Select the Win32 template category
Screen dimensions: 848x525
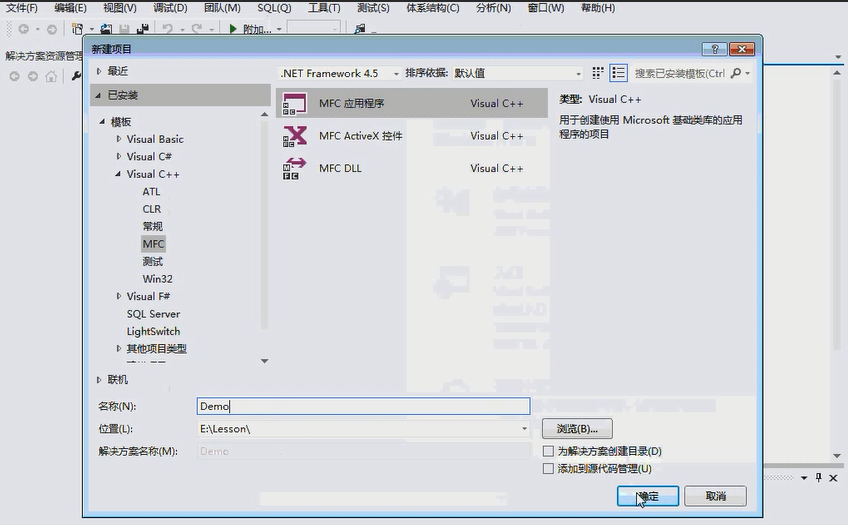[x=157, y=279]
